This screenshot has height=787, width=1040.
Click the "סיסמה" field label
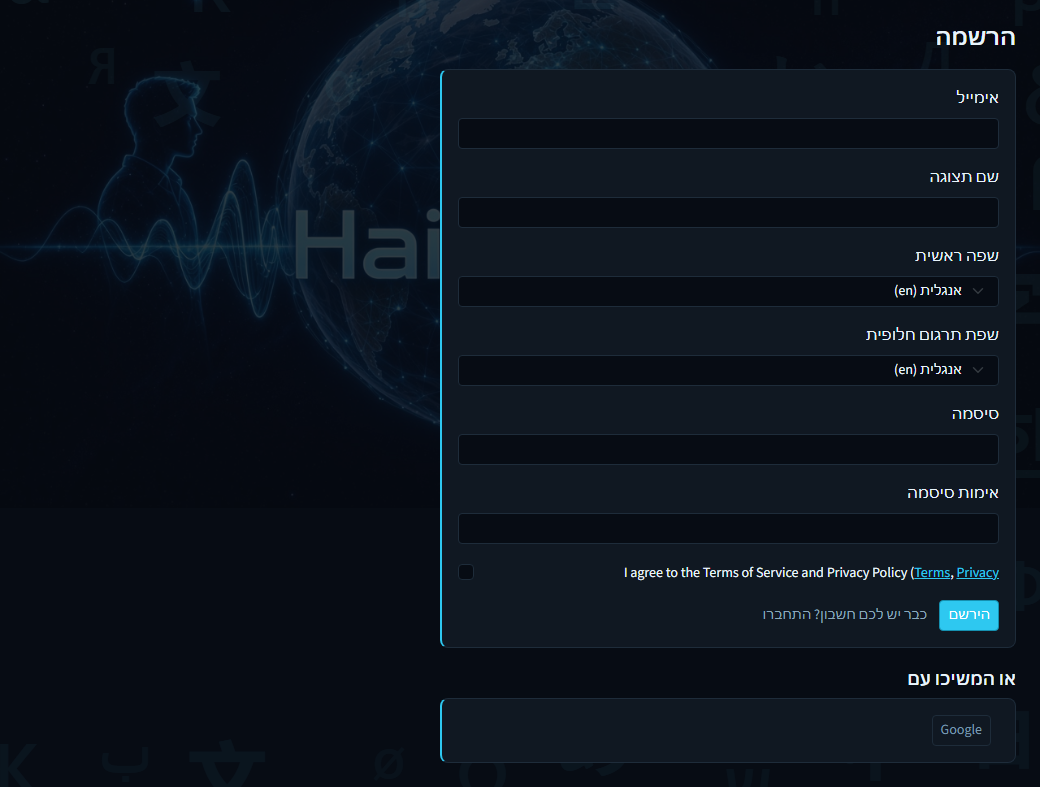click(x=975, y=414)
